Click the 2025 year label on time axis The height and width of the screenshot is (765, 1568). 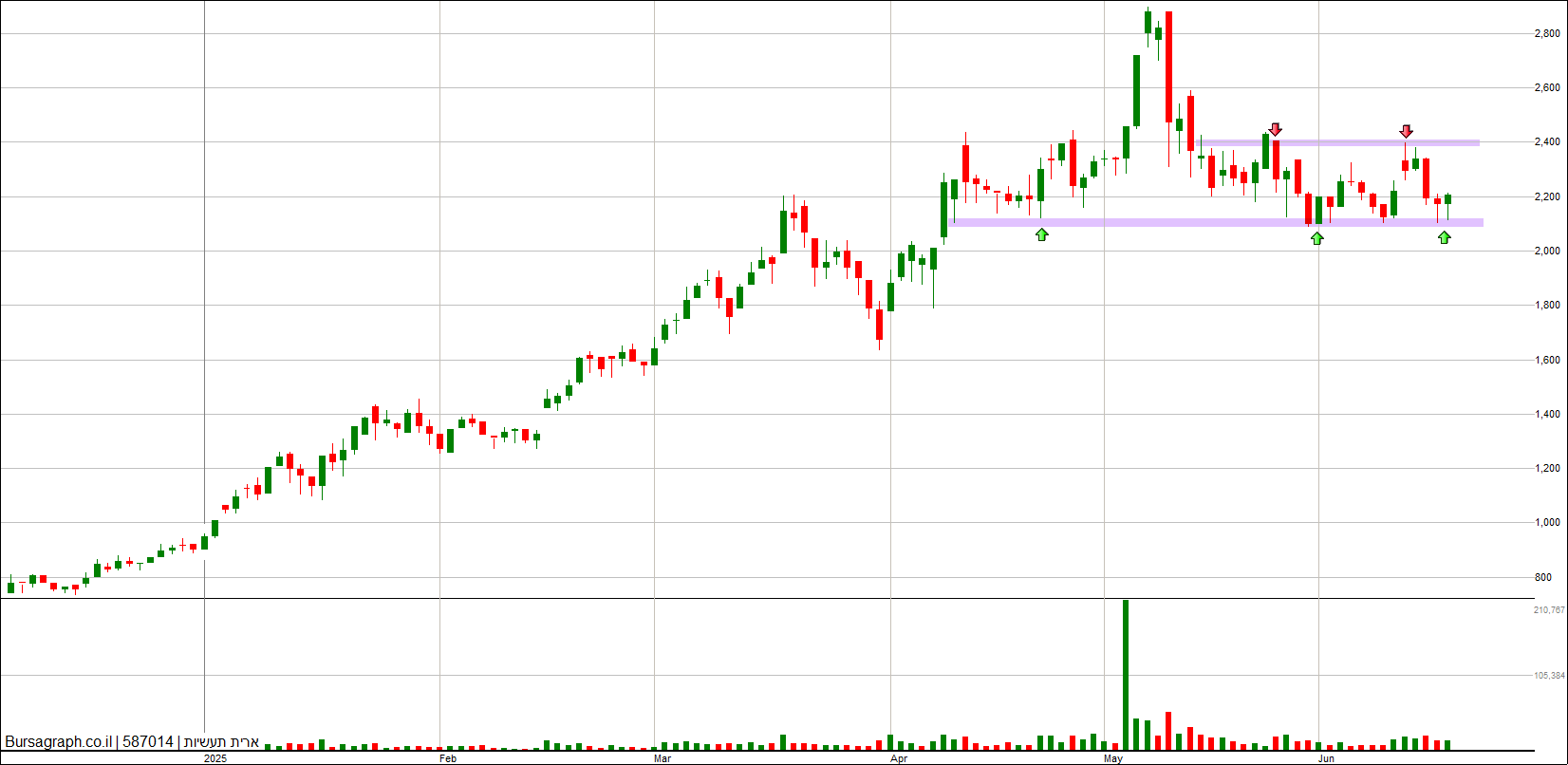216,759
